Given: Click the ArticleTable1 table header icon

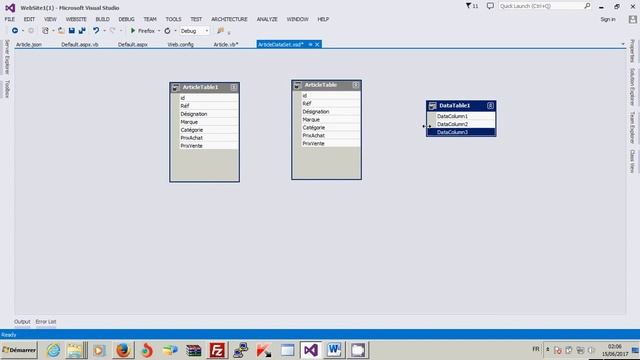Looking at the screenshot, I should click(176, 87).
